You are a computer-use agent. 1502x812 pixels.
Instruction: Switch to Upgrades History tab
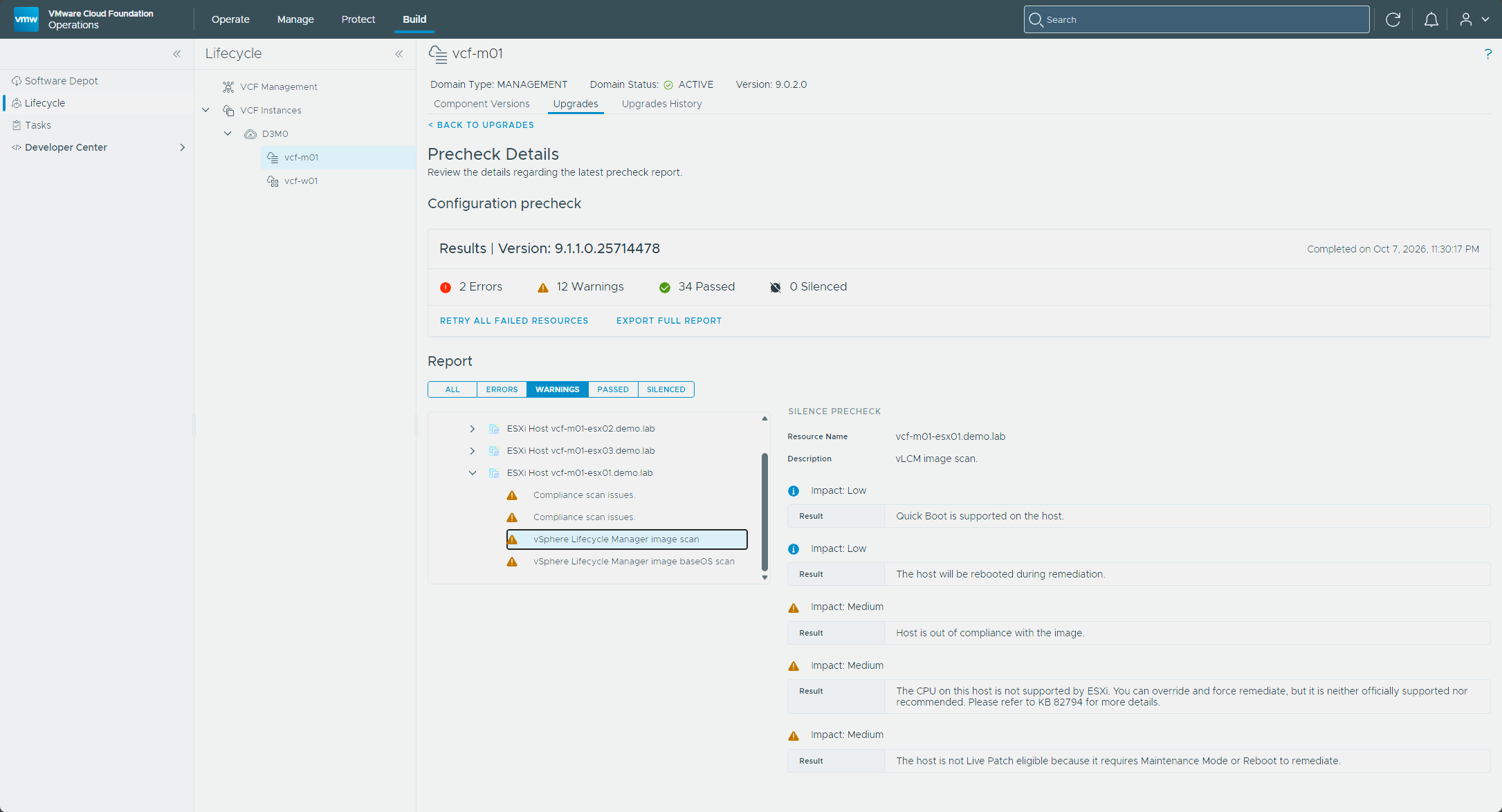click(x=661, y=104)
